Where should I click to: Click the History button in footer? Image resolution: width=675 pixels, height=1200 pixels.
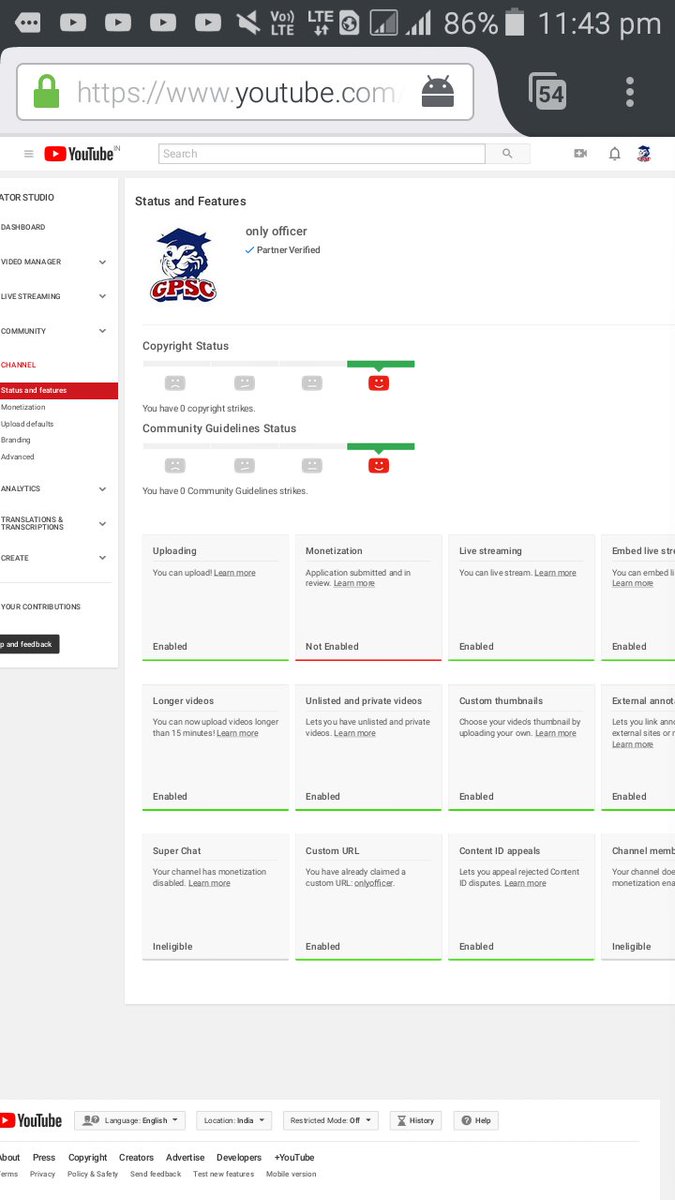point(416,1121)
